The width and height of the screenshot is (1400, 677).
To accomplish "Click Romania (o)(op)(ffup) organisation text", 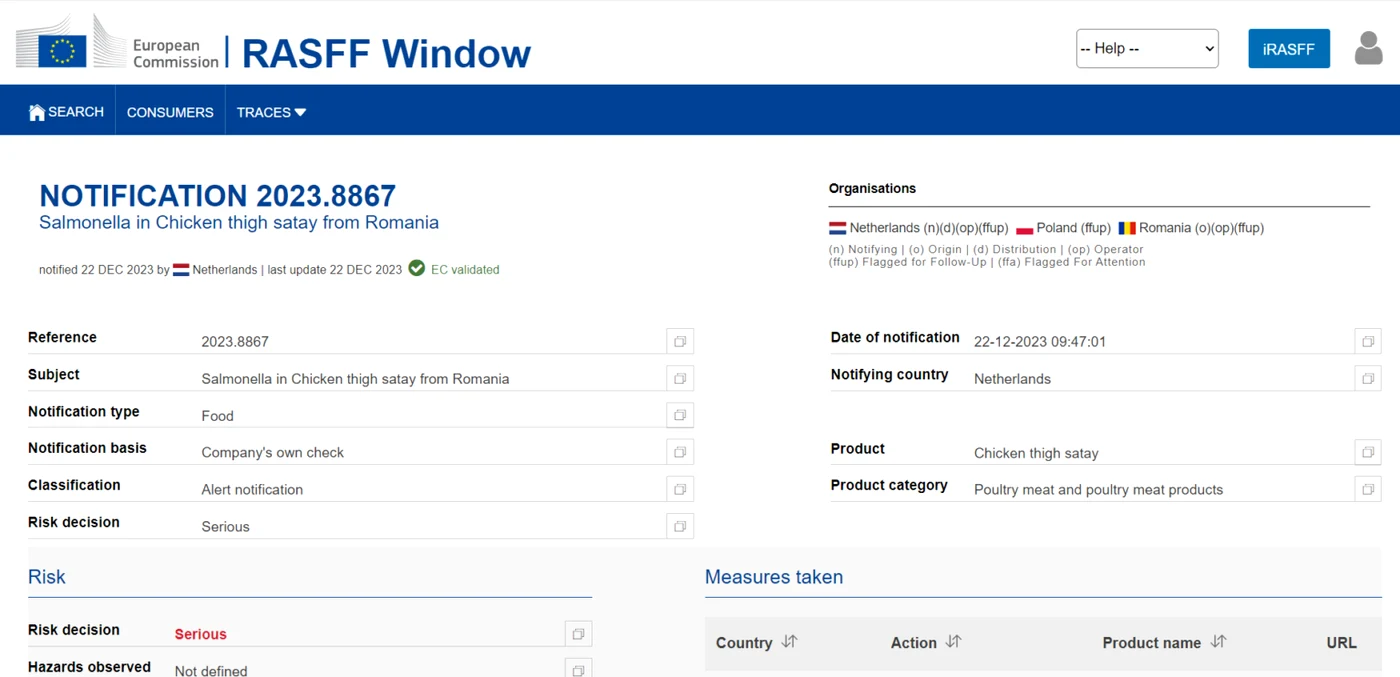I will [x=1201, y=228].
